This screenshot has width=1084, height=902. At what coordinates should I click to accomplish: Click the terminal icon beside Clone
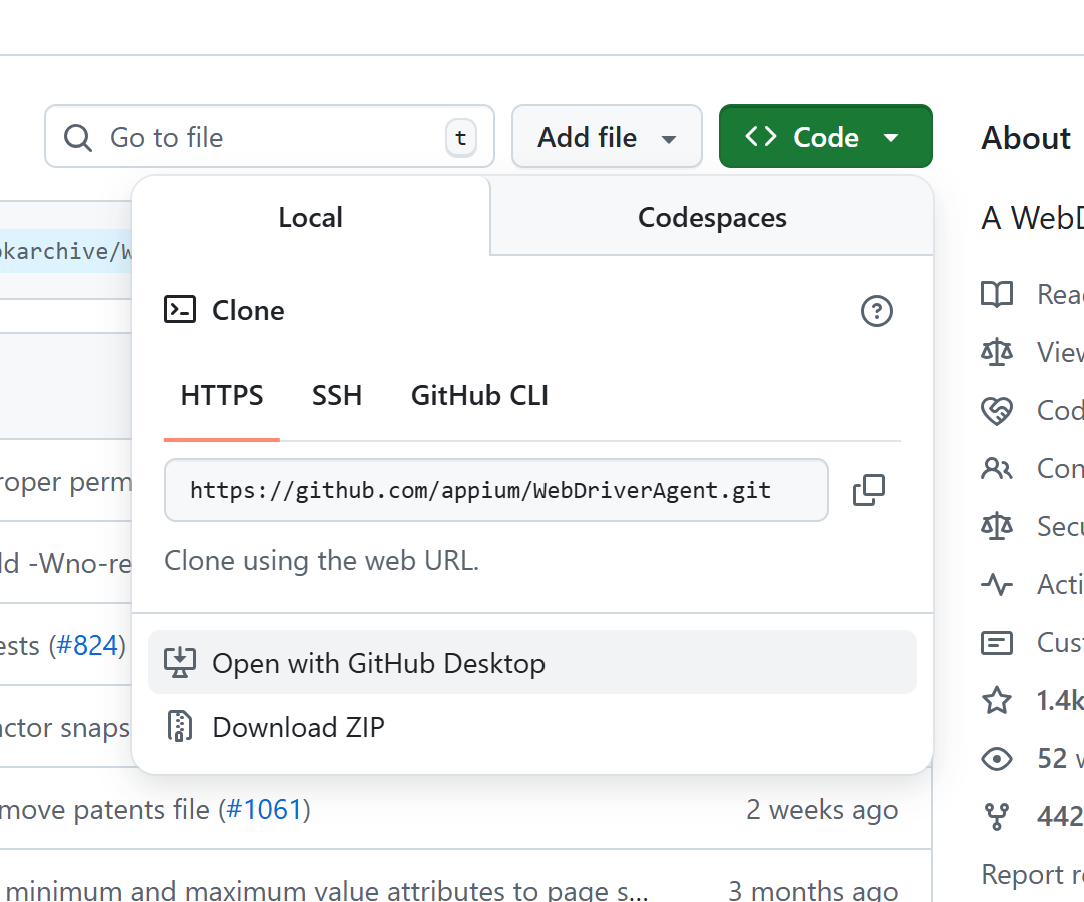(x=180, y=310)
